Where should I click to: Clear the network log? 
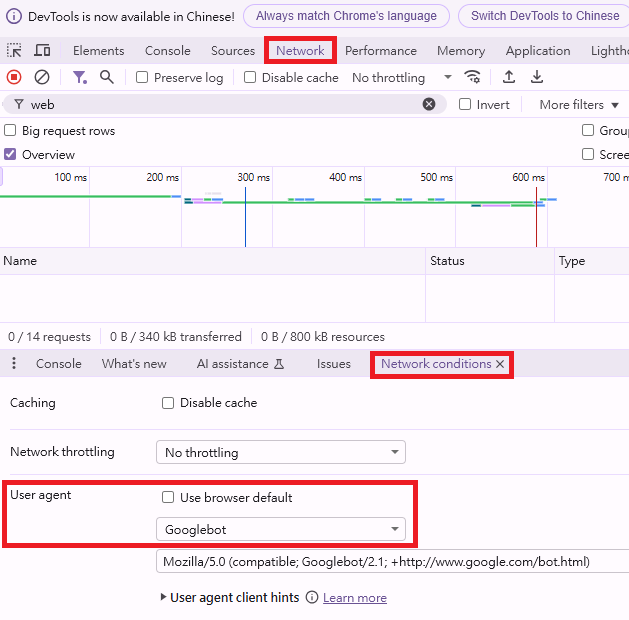42,77
